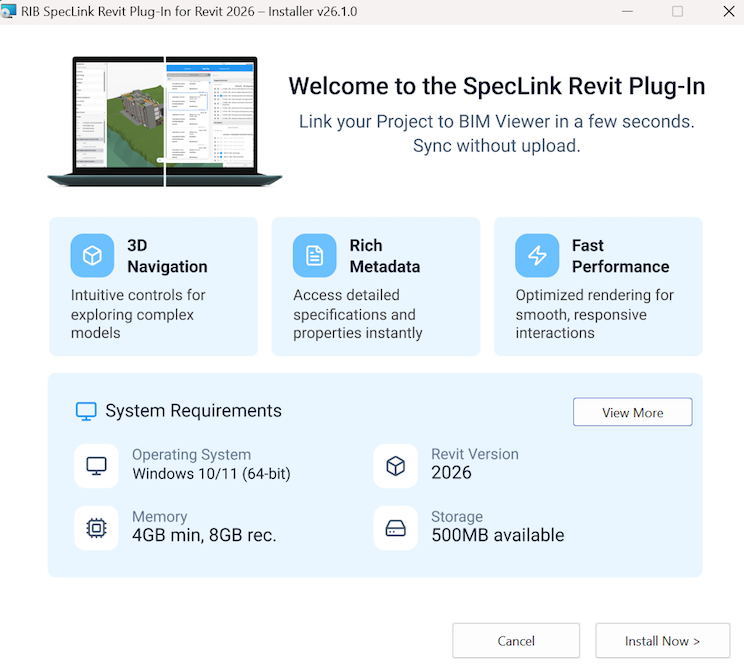Click the Install Now button
This screenshot has width=744, height=666.
pos(662,640)
